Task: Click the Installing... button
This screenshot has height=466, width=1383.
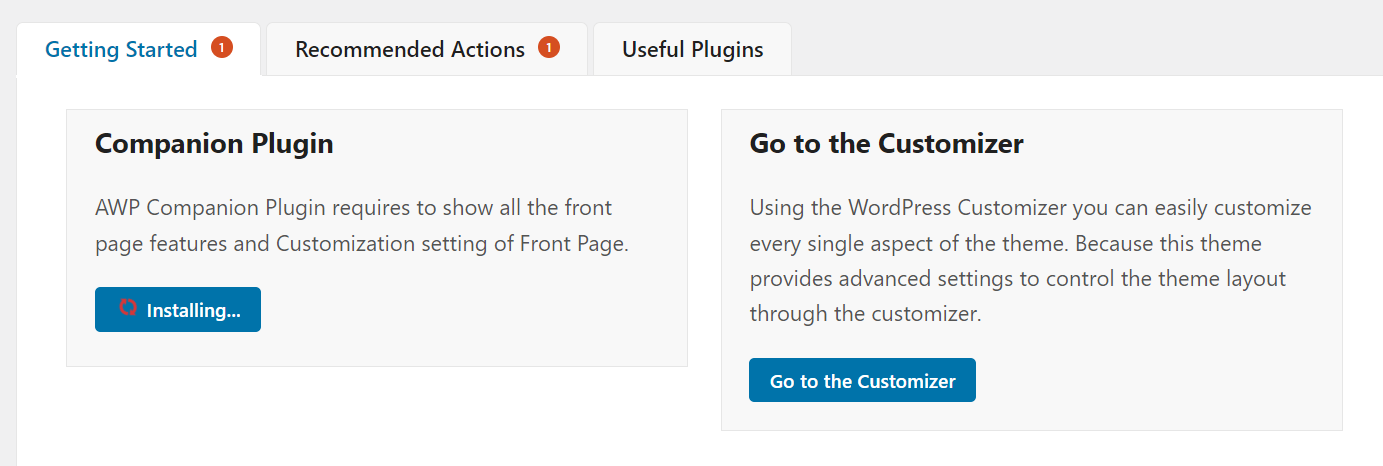Action: pos(178,310)
